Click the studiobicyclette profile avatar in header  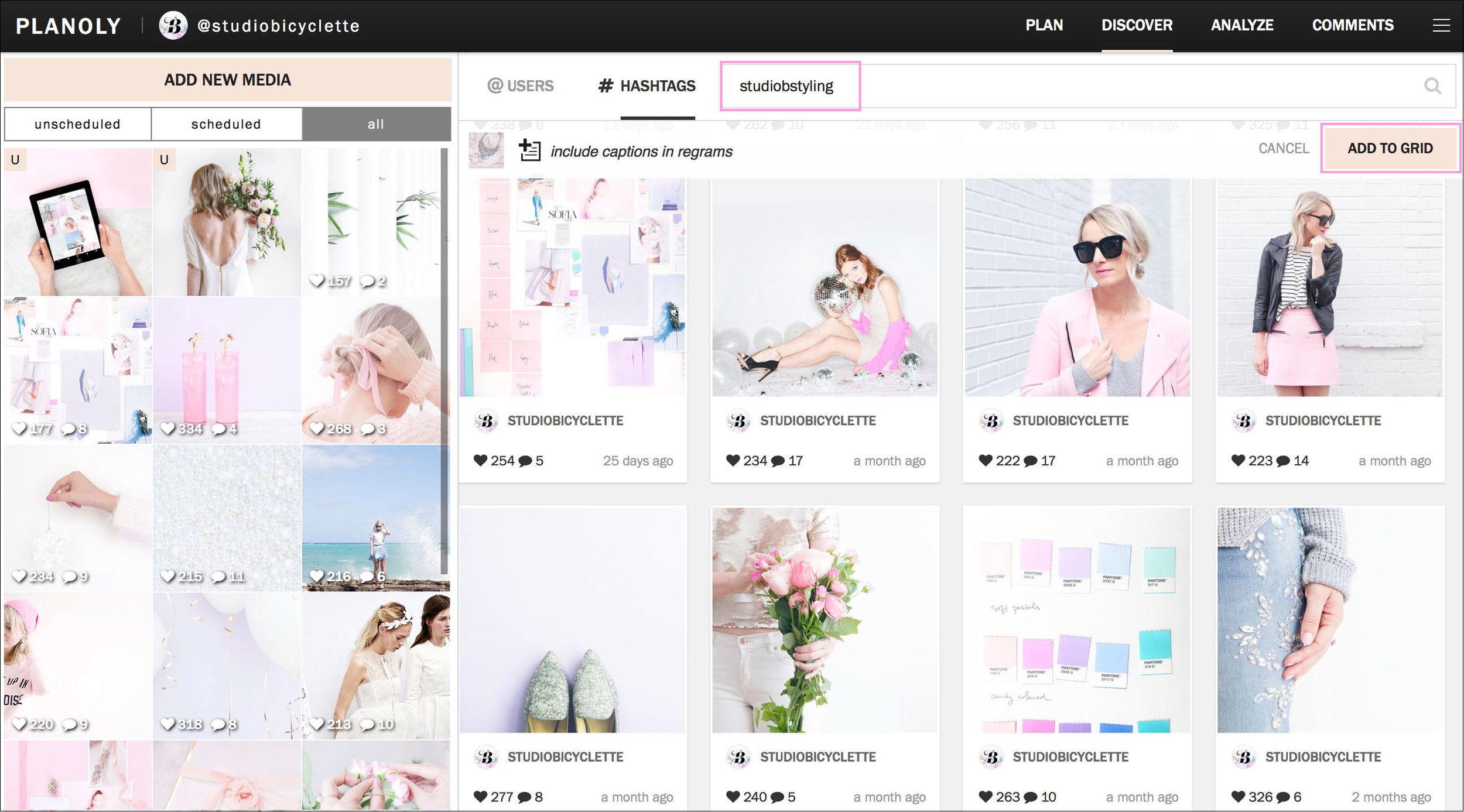[x=173, y=25]
